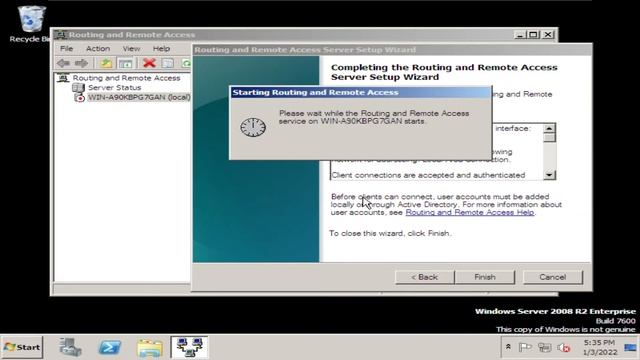The image size is (640, 360).
Task: Click the Forward arrow toolbar icon
Action: (81, 63)
